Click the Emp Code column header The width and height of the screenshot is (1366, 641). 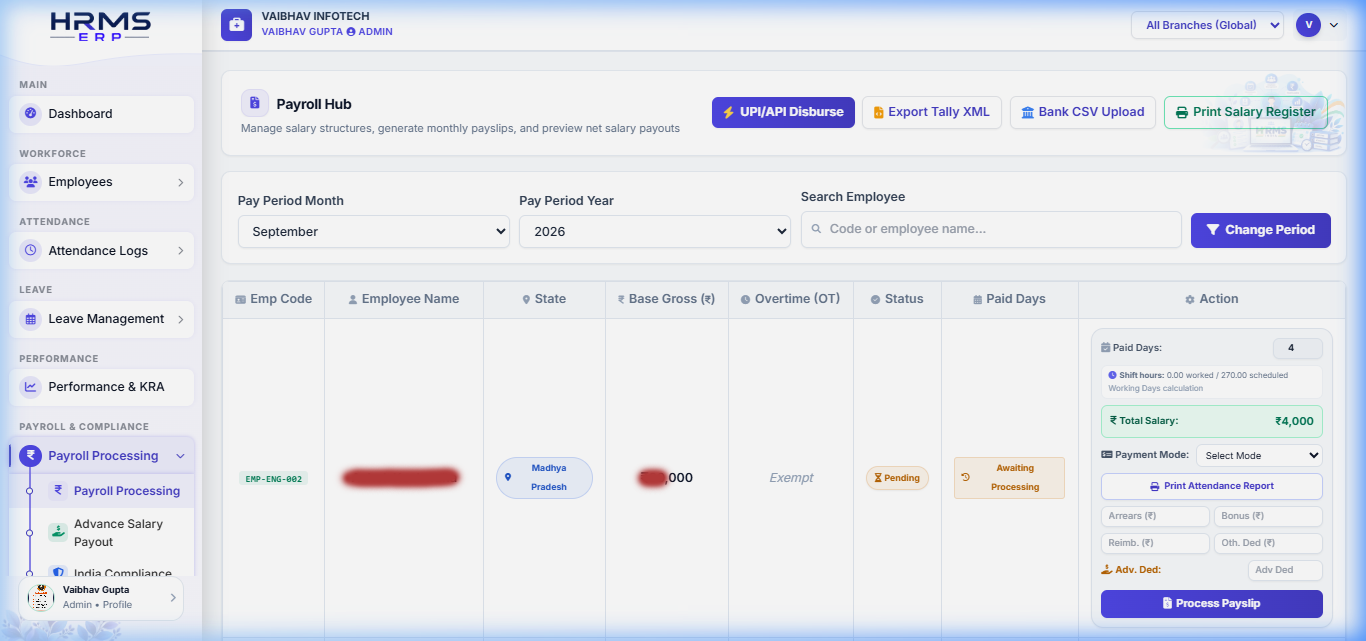pos(273,299)
